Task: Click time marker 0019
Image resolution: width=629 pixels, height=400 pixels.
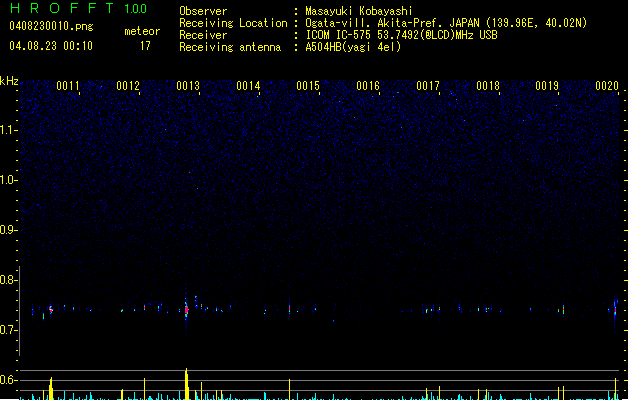Action: [547, 86]
